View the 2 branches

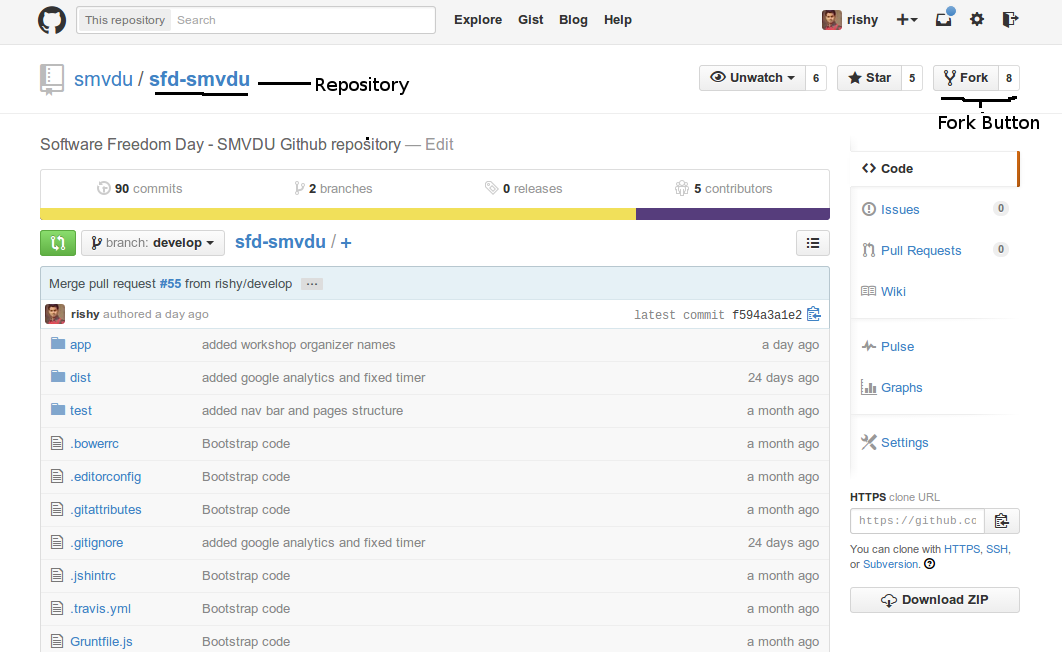[x=333, y=188]
